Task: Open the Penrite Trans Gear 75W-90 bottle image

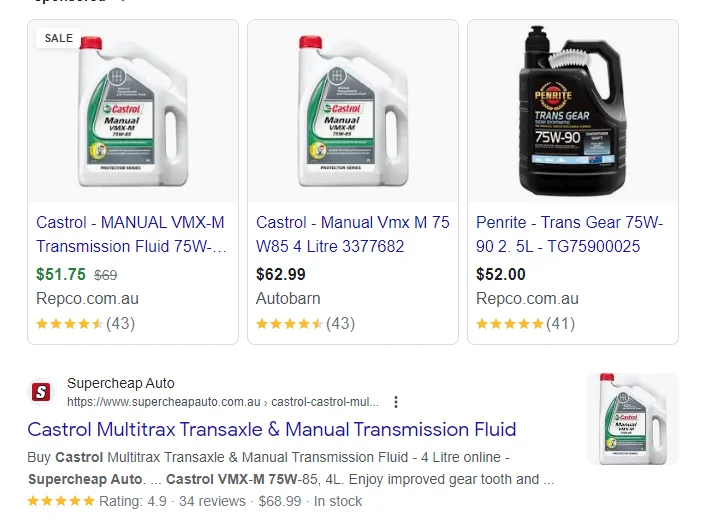Action: [572, 112]
